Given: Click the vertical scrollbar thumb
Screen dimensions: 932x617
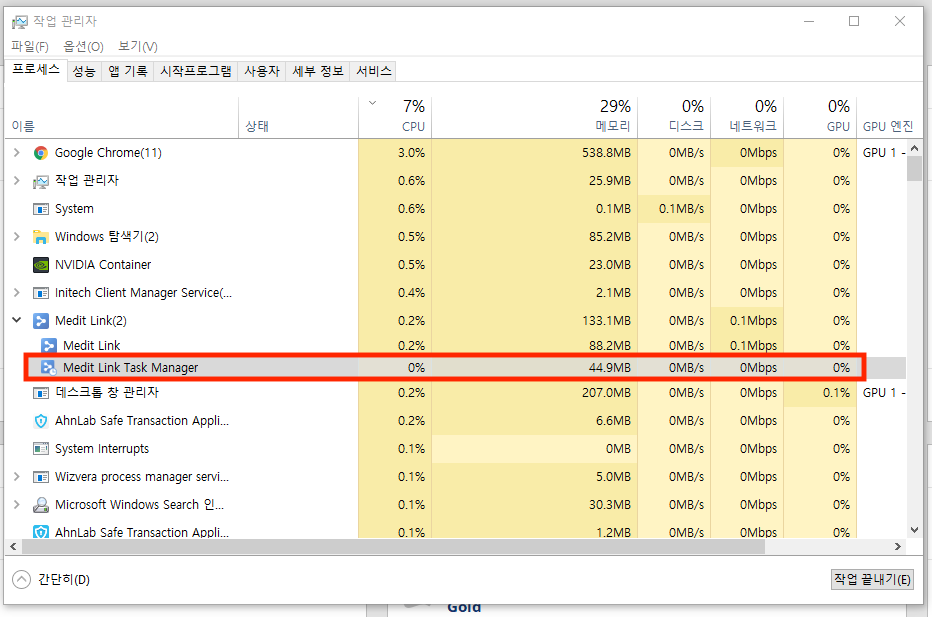Looking at the screenshot, I should coord(915,168).
